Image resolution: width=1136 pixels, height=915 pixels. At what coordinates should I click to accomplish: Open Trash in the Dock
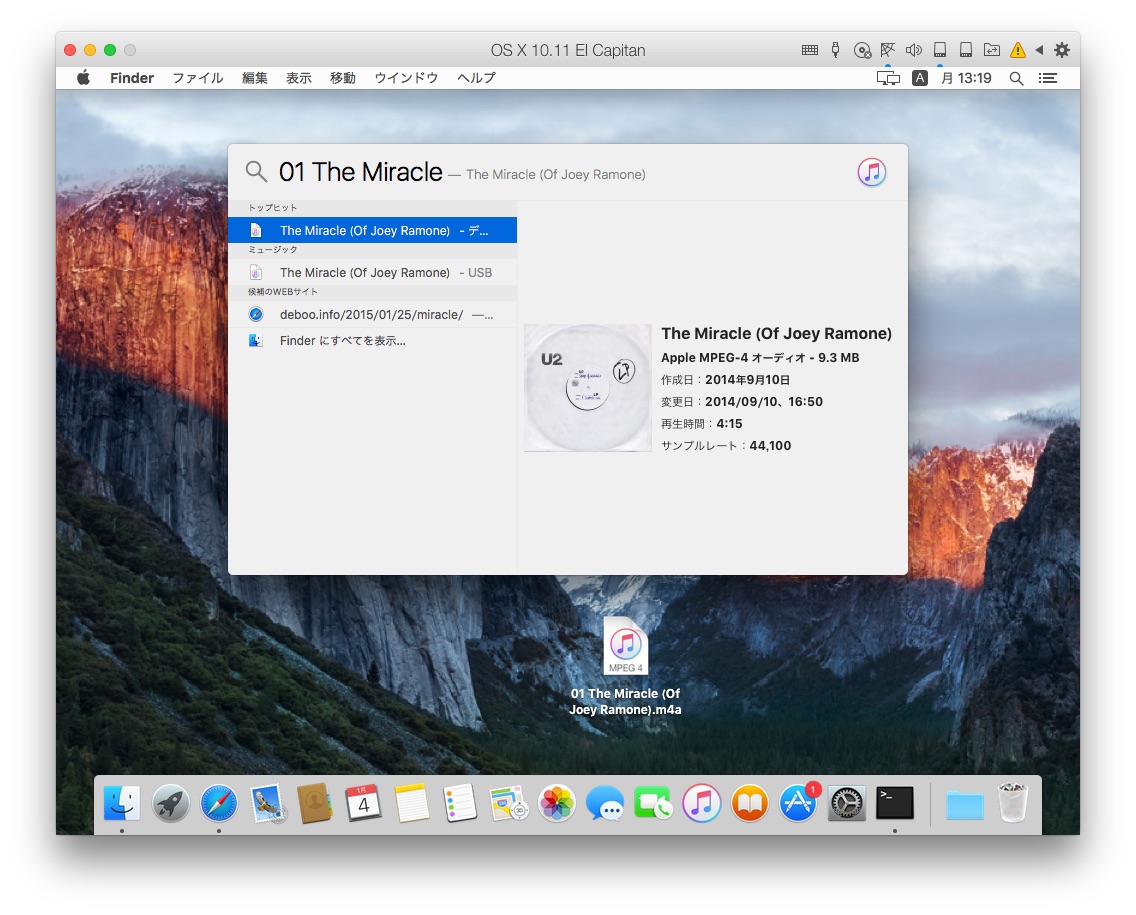coord(1013,803)
